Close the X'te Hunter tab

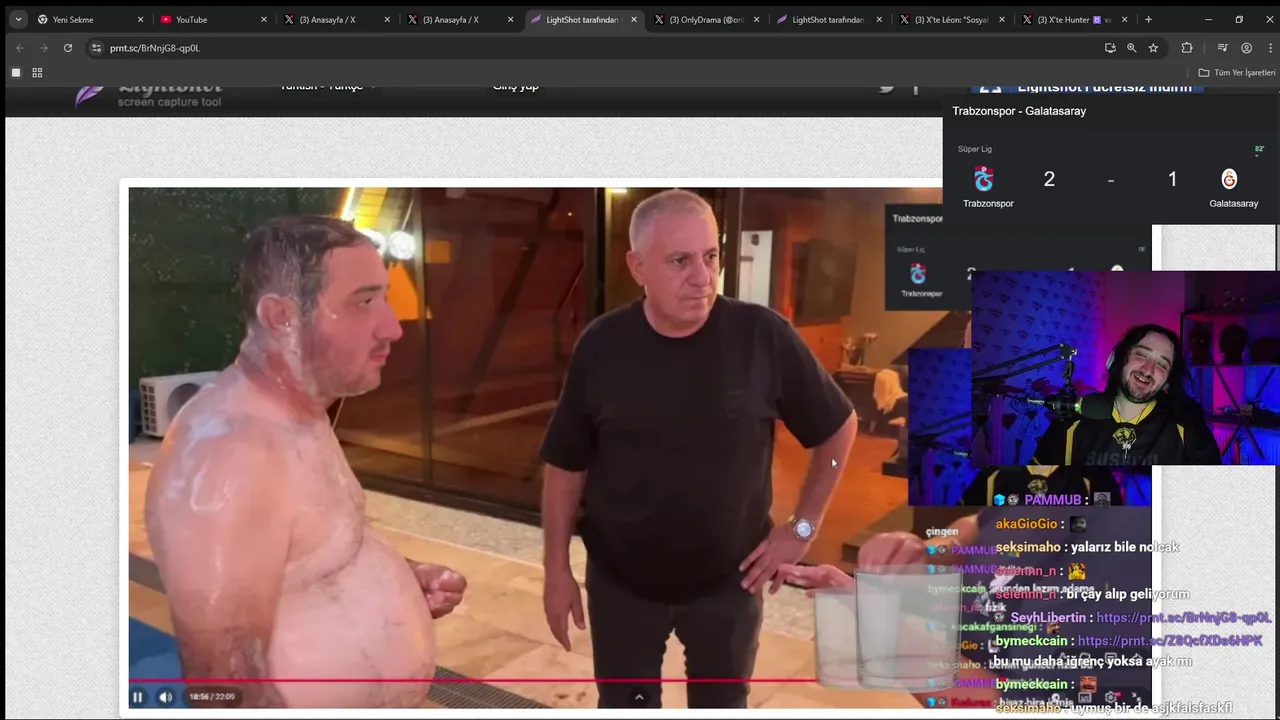point(1125,19)
